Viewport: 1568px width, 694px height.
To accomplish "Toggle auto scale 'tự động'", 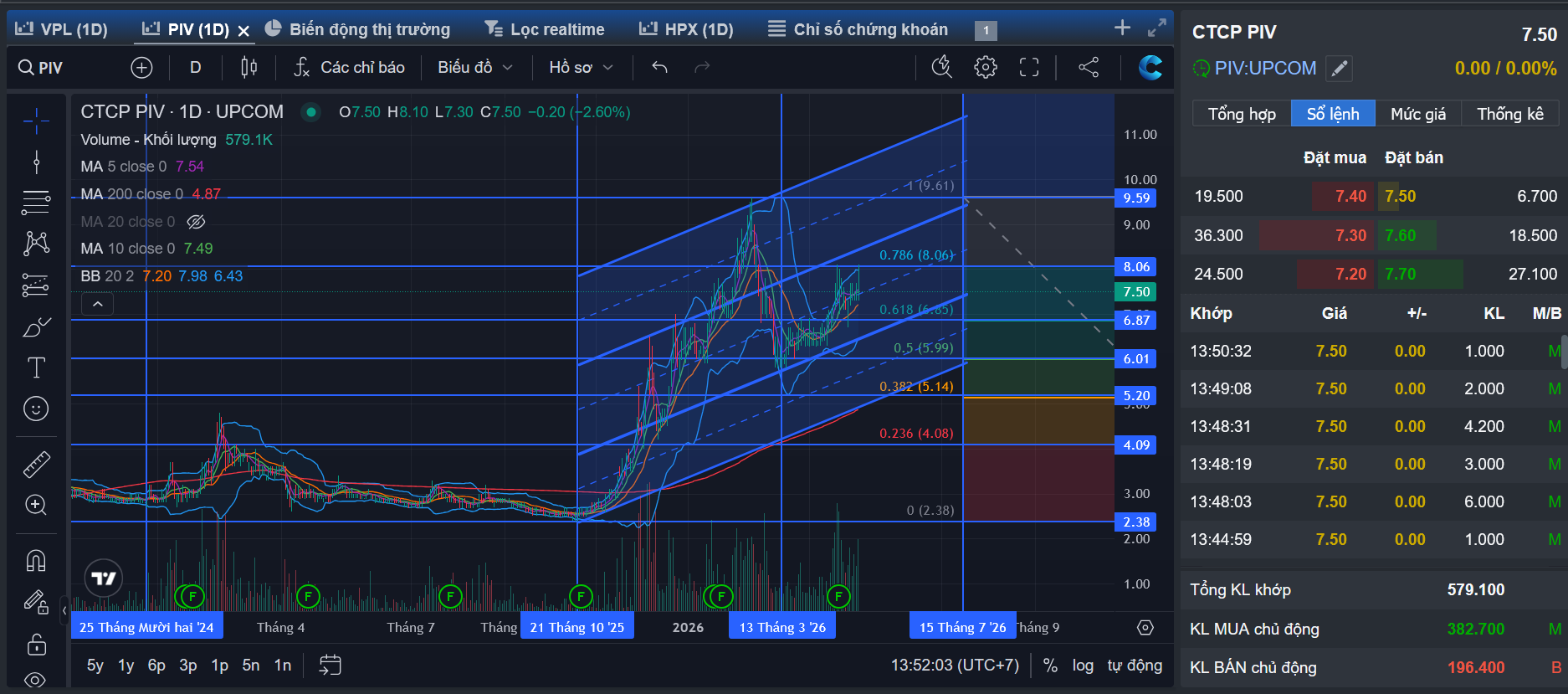I will 1135,665.
